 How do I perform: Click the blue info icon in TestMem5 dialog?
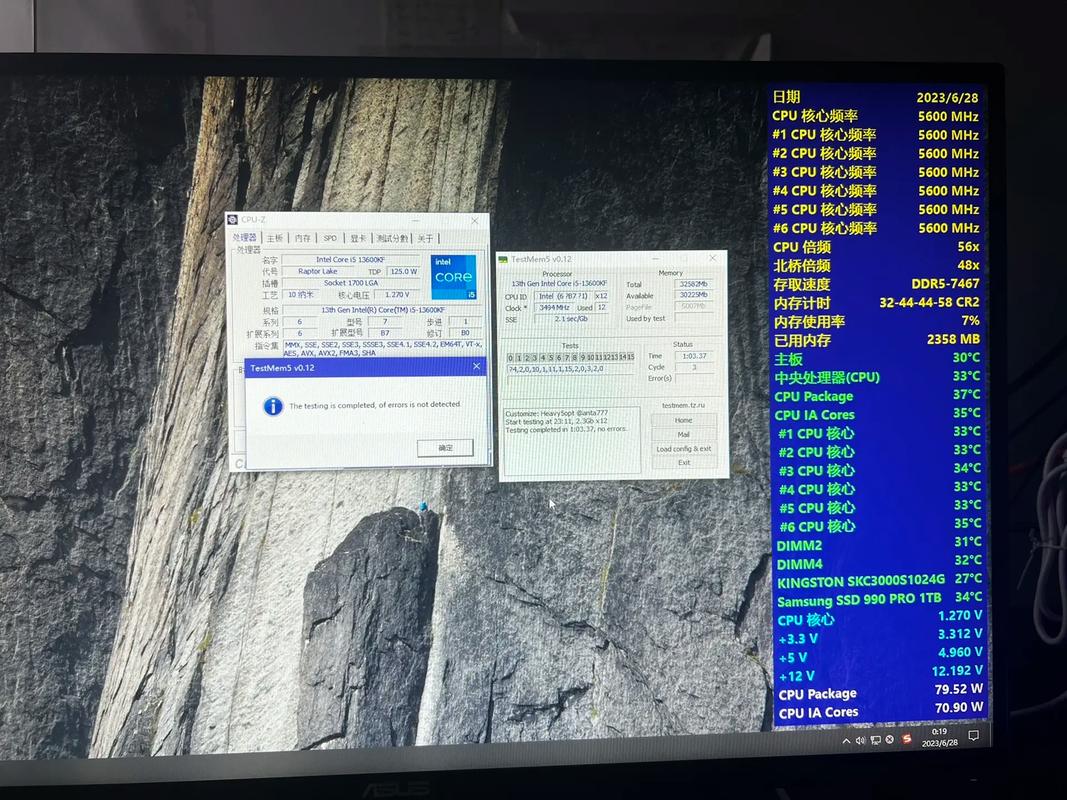pos(273,406)
